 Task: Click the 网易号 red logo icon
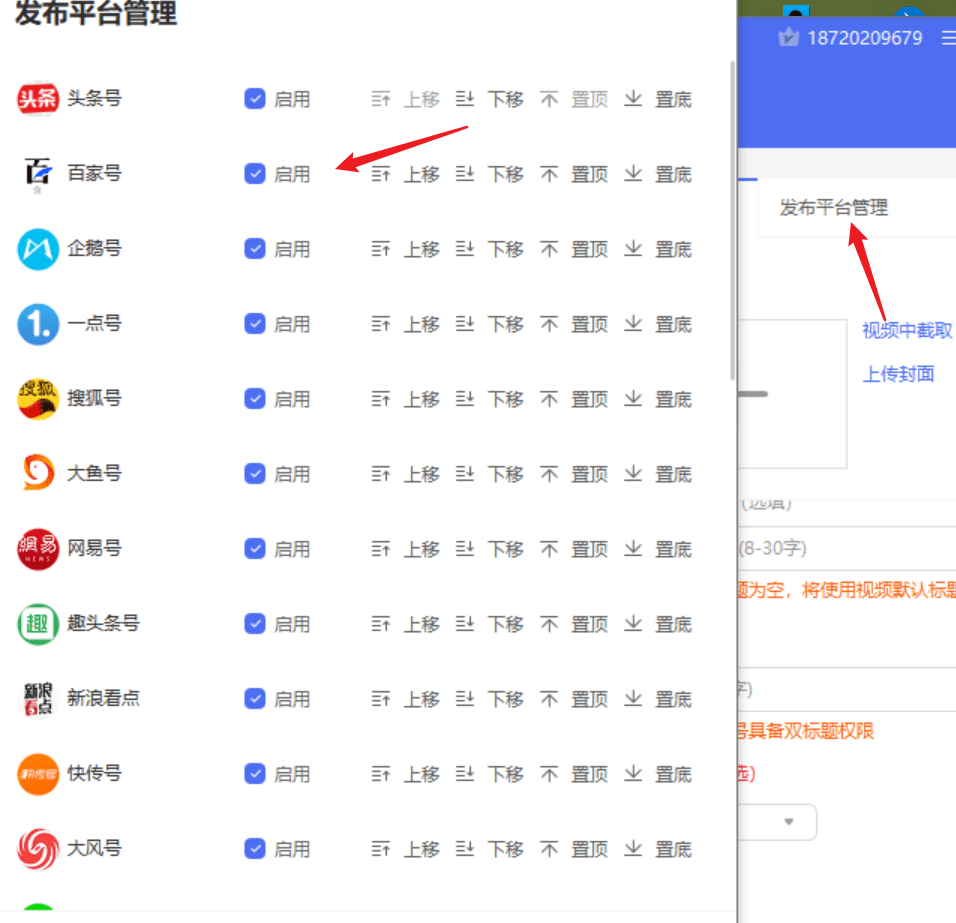(x=38, y=549)
